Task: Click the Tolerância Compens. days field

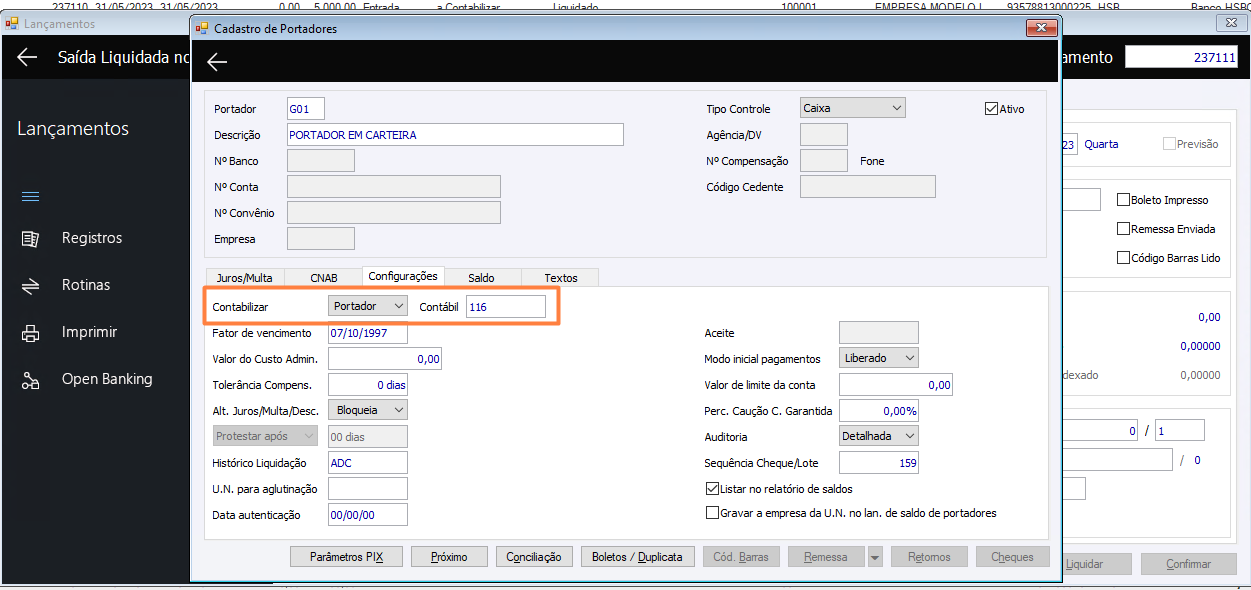Action: pyautogui.click(x=368, y=384)
